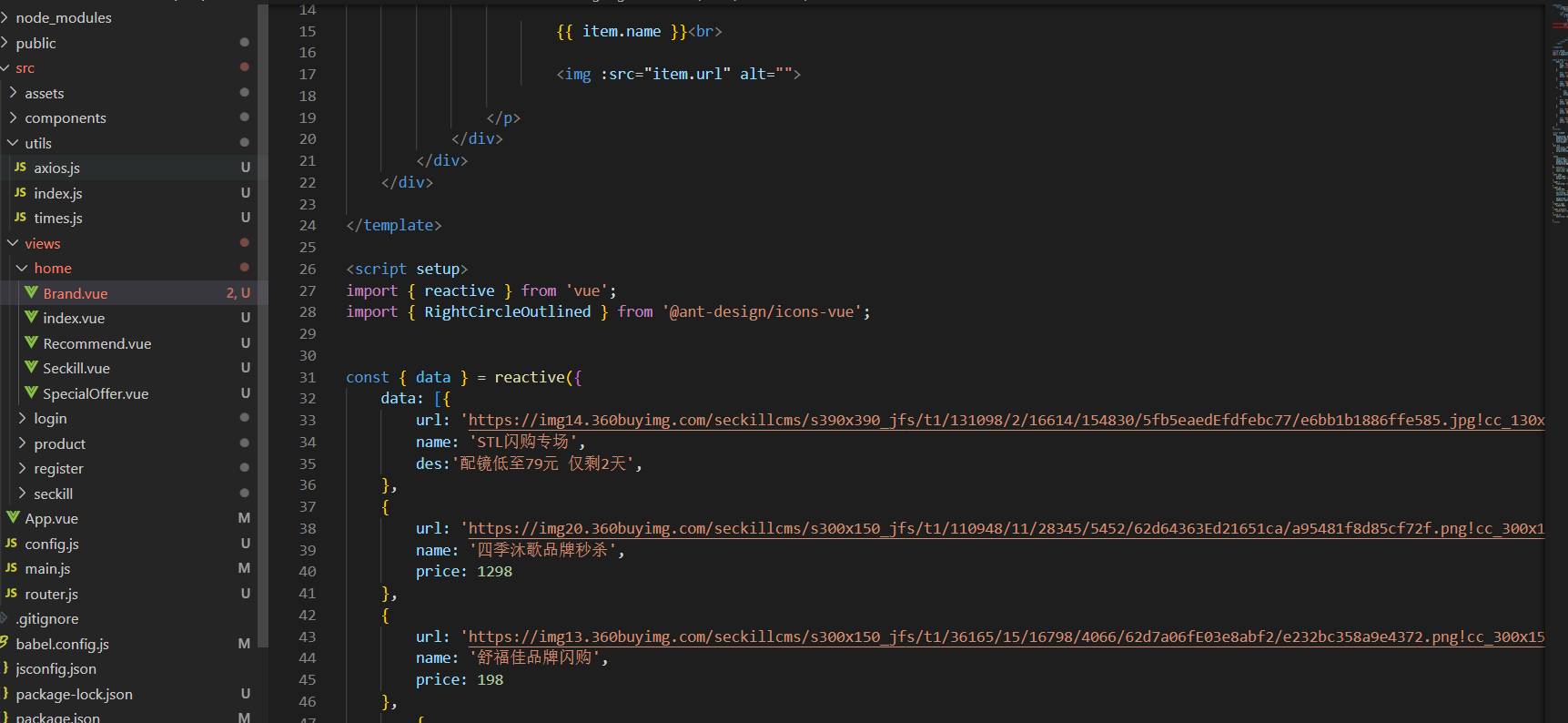Viewport: 1568px width, 723px height.
Task: Click the 'script setup' tag on line 26
Action: click(407, 269)
